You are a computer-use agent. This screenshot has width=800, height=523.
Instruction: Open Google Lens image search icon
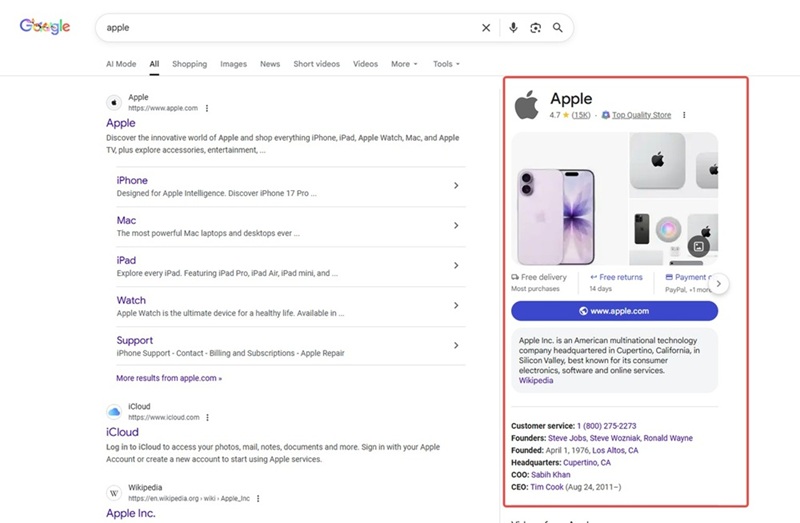tap(535, 28)
